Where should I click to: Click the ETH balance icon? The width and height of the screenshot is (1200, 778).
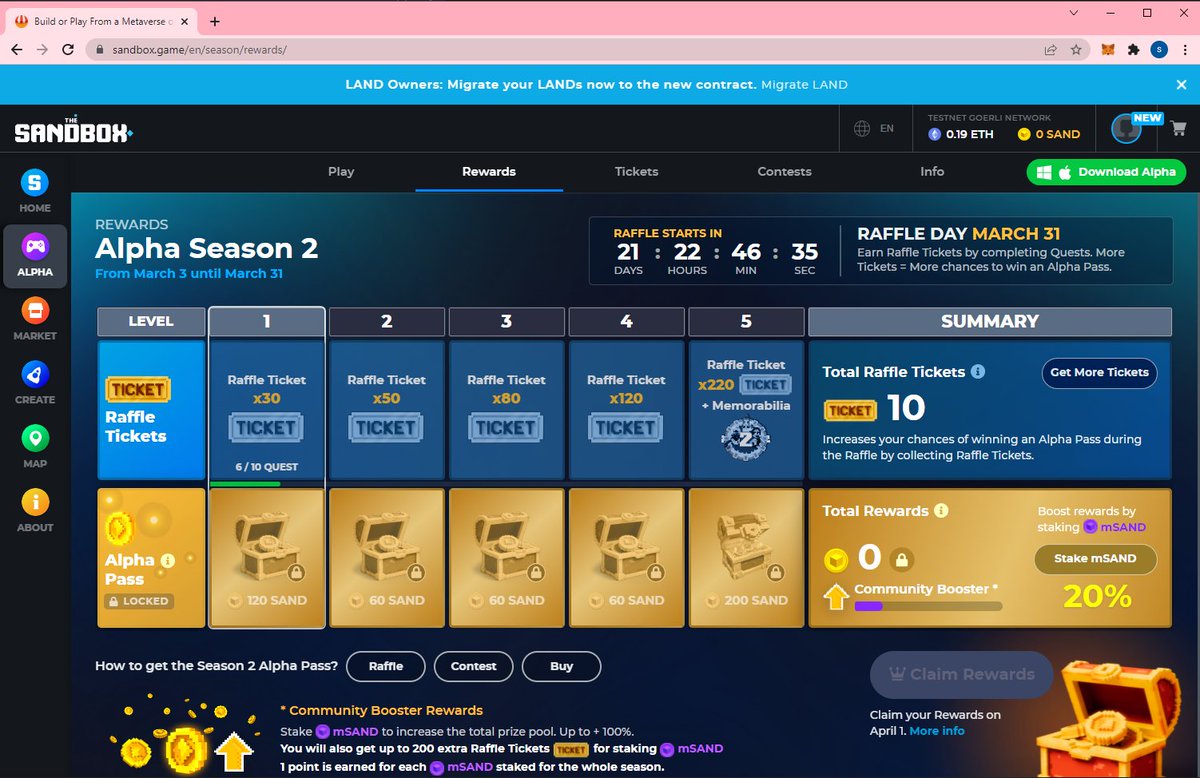935,134
